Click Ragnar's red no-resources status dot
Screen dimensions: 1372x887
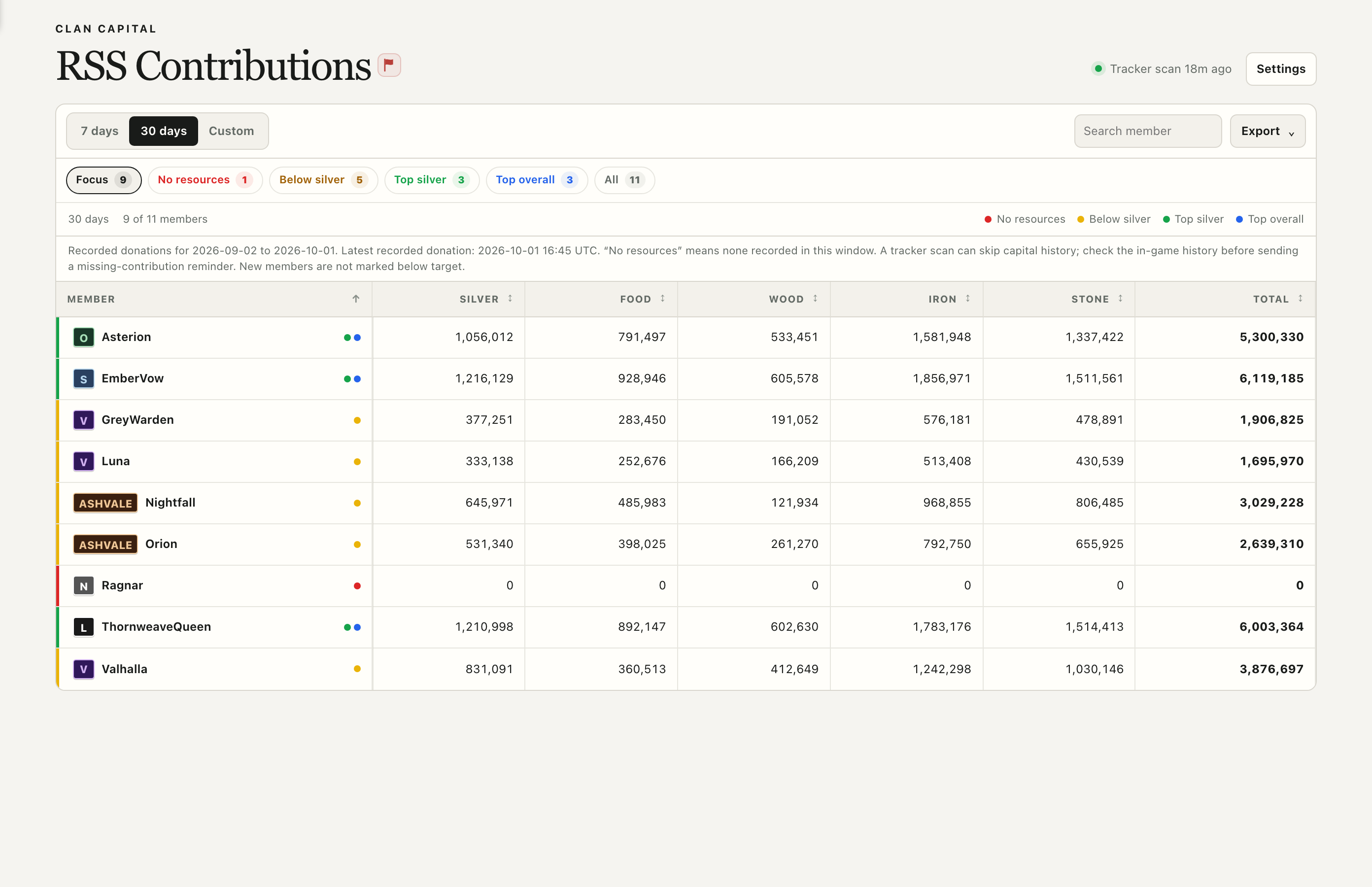click(x=357, y=586)
